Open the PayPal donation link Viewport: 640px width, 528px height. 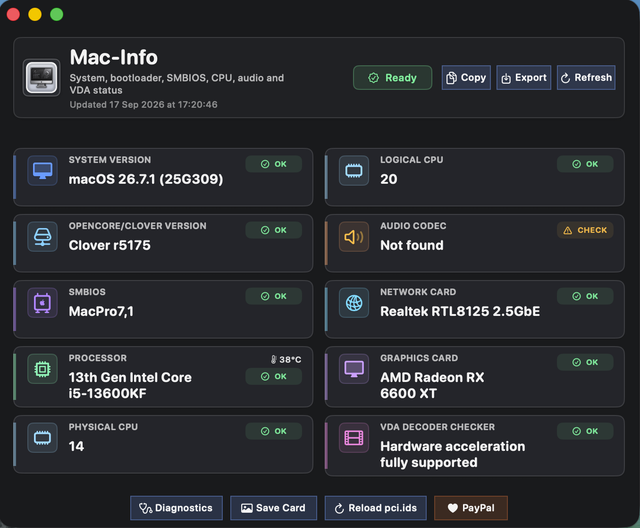click(471, 508)
